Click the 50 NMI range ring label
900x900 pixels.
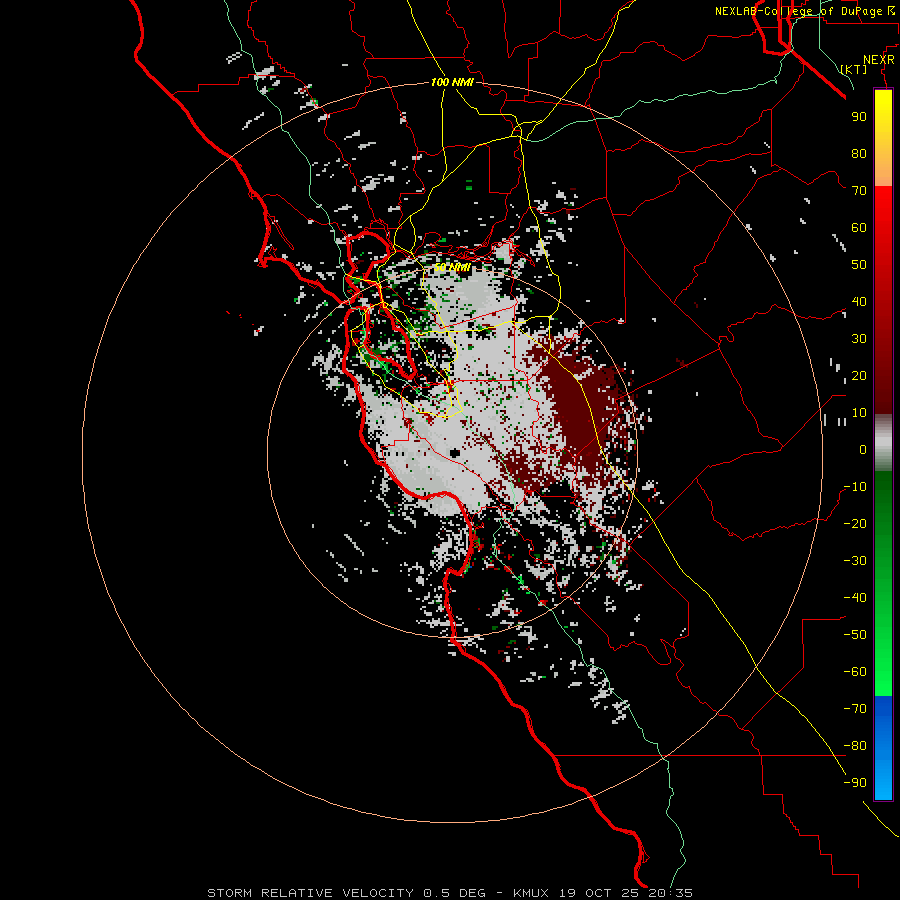(452, 267)
